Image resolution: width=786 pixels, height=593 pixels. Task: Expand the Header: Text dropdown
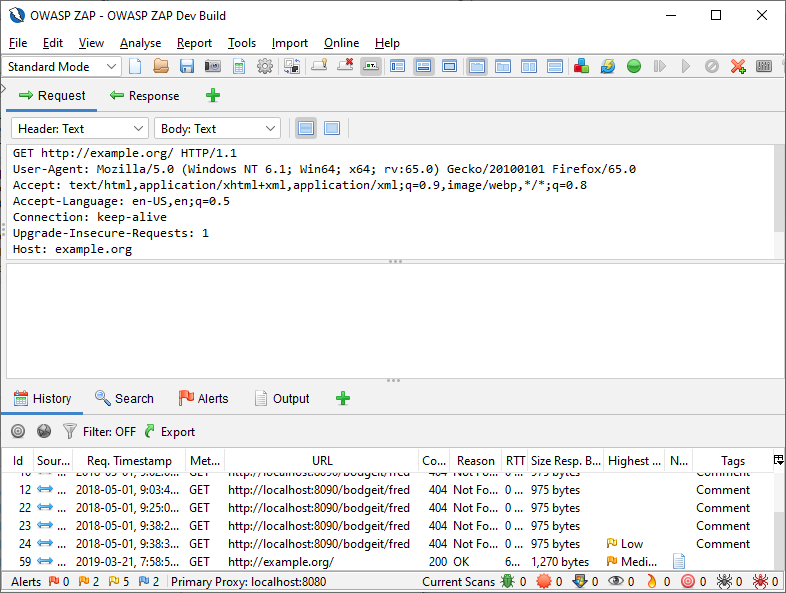[80, 128]
